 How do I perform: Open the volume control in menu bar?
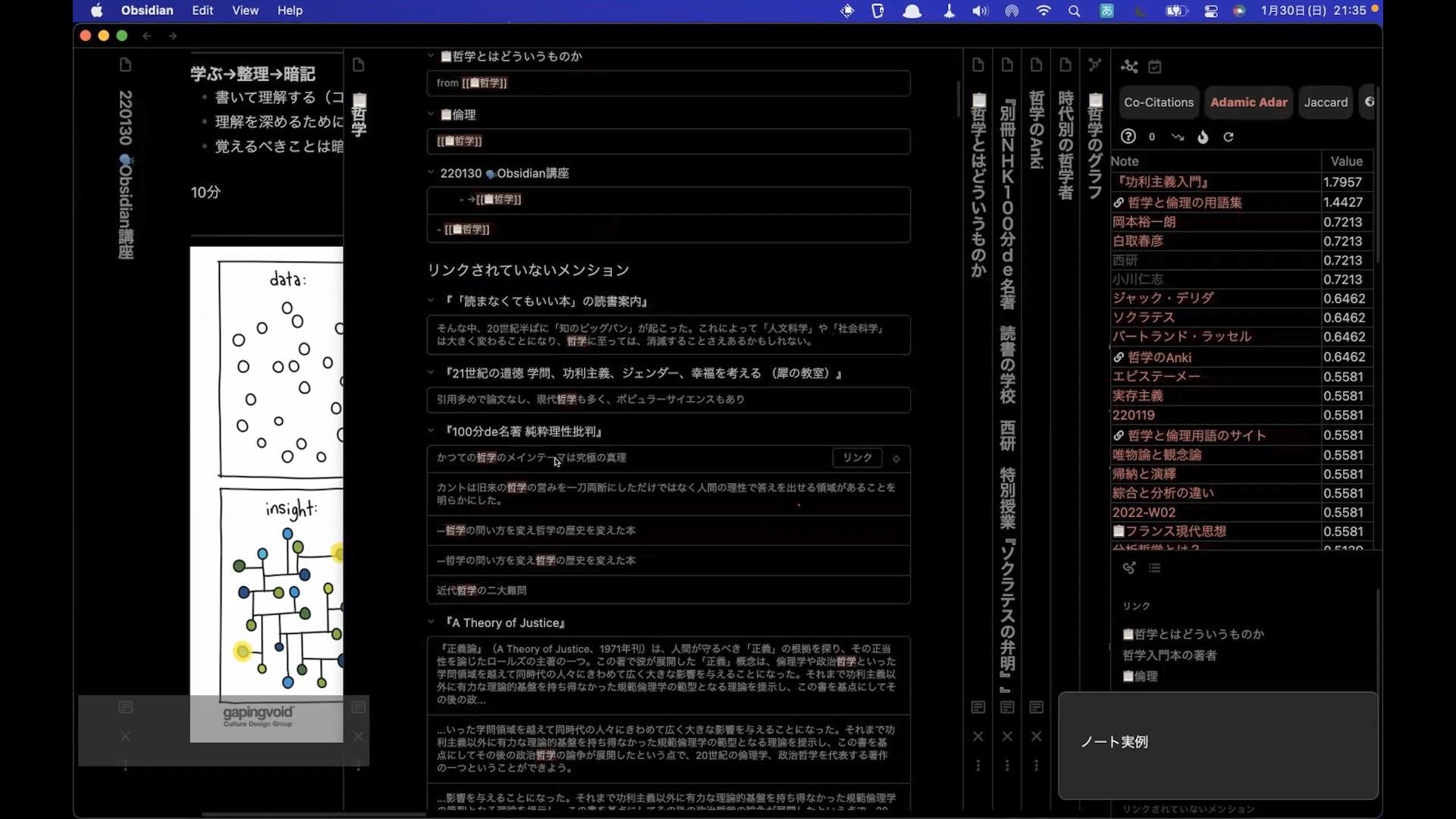tap(981, 11)
